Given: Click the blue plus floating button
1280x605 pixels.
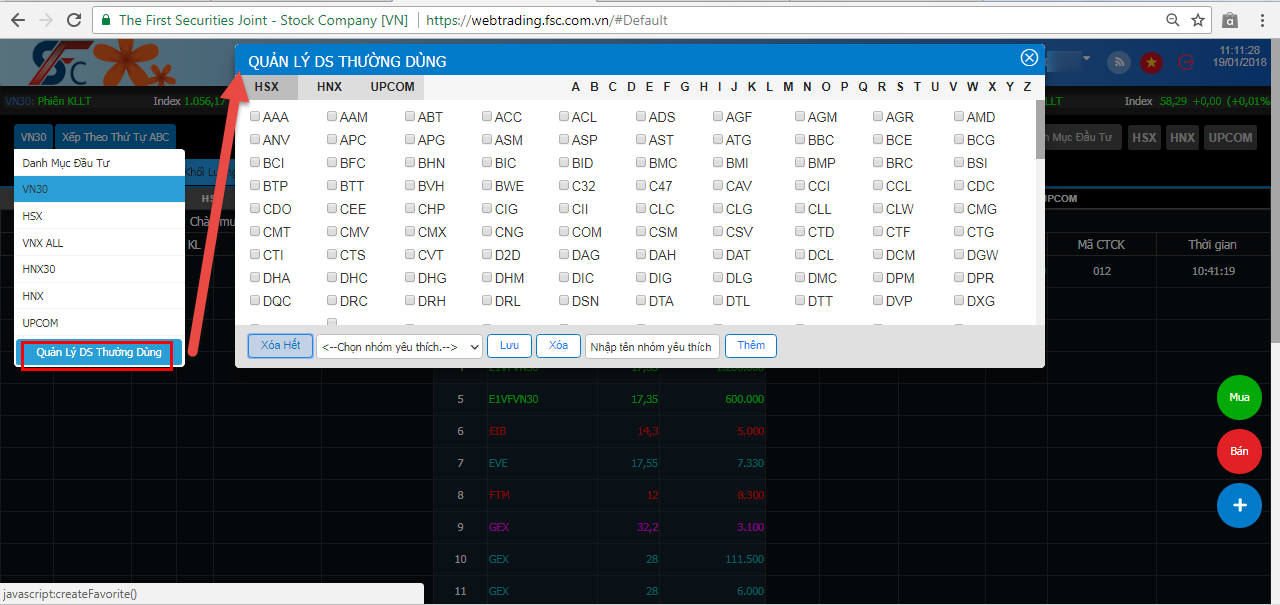Looking at the screenshot, I should 1239,505.
